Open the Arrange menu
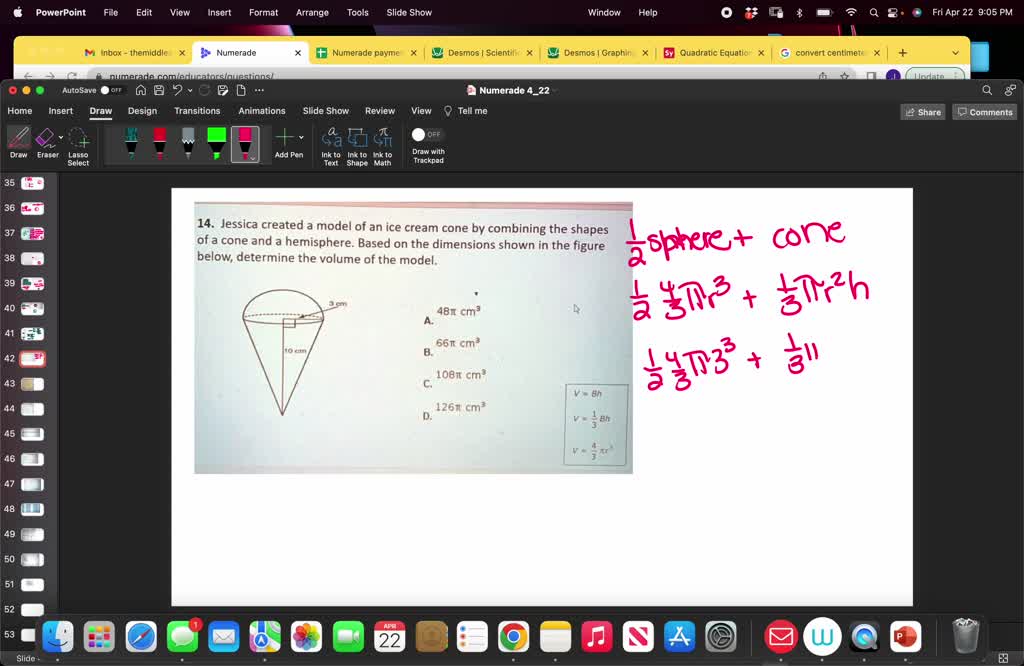Image resolution: width=1024 pixels, height=666 pixels. pyautogui.click(x=311, y=12)
